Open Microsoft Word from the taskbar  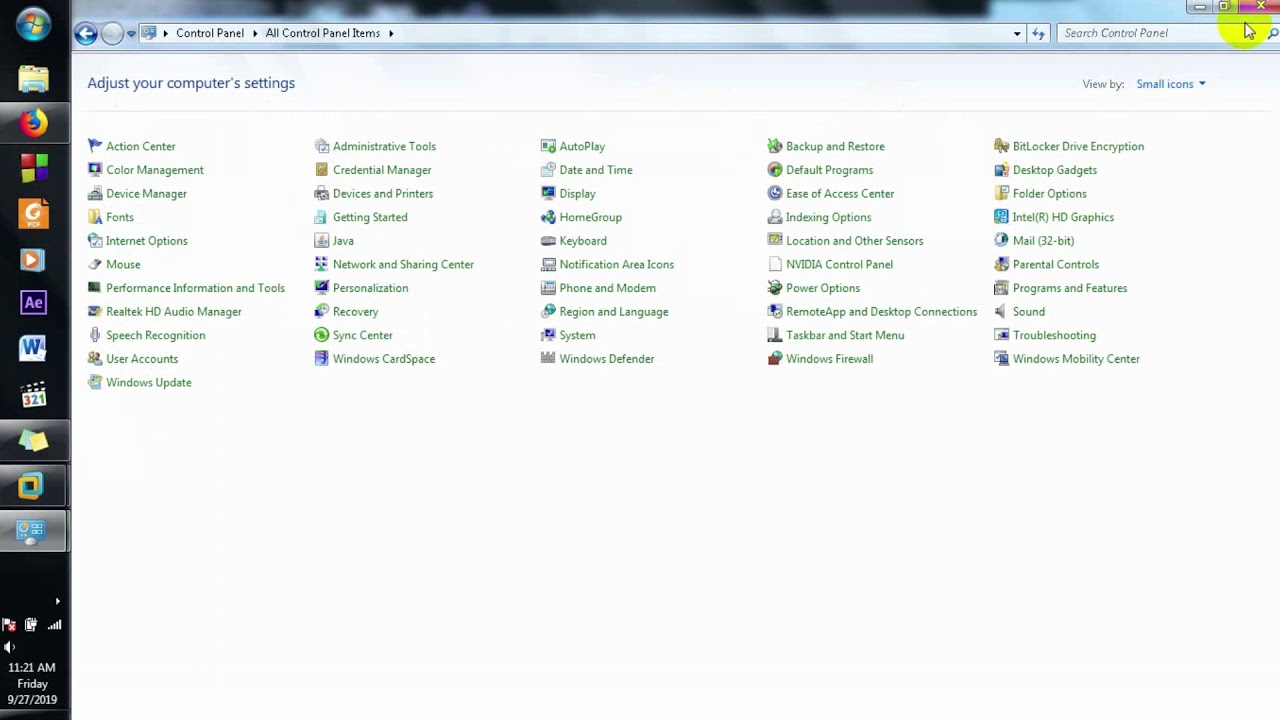click(33, 348)
